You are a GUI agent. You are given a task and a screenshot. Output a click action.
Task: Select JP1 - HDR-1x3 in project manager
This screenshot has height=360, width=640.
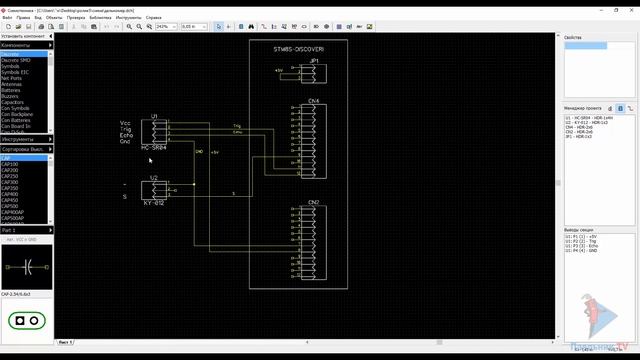578,137
